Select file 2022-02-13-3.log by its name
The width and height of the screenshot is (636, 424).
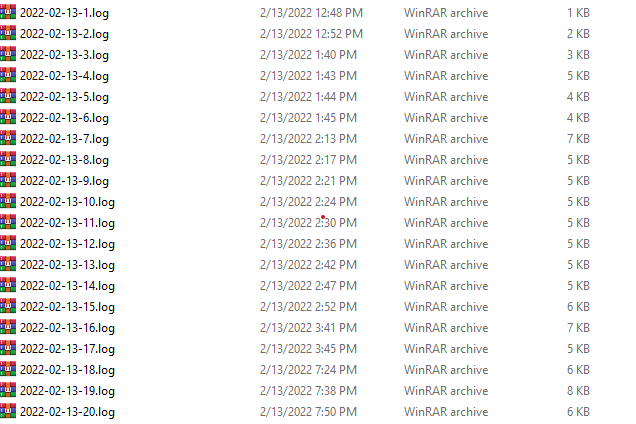click(x=64, y=55)
